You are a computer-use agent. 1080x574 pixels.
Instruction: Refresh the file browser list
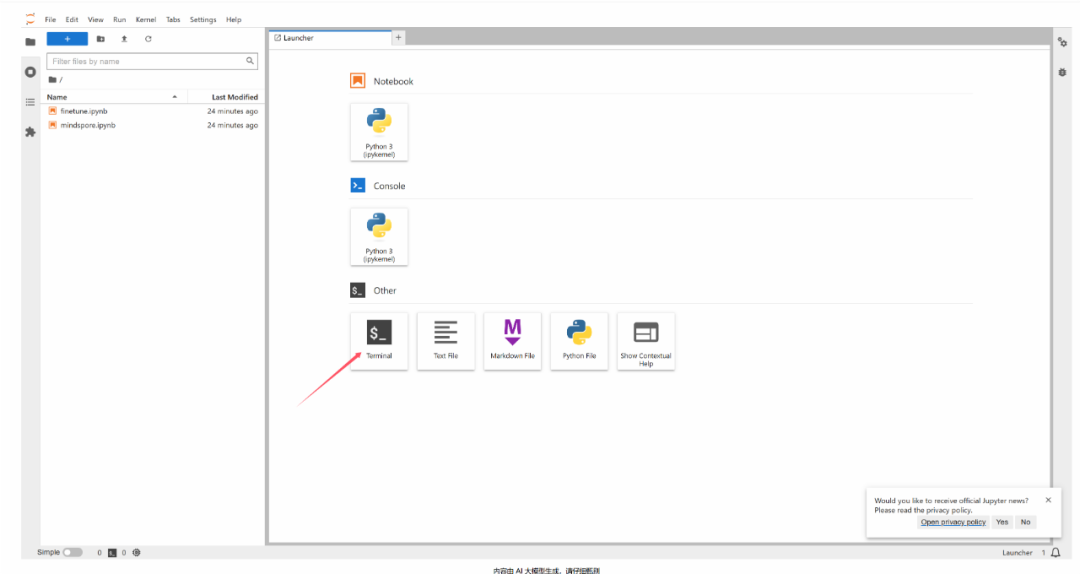(x=148, y=39)
